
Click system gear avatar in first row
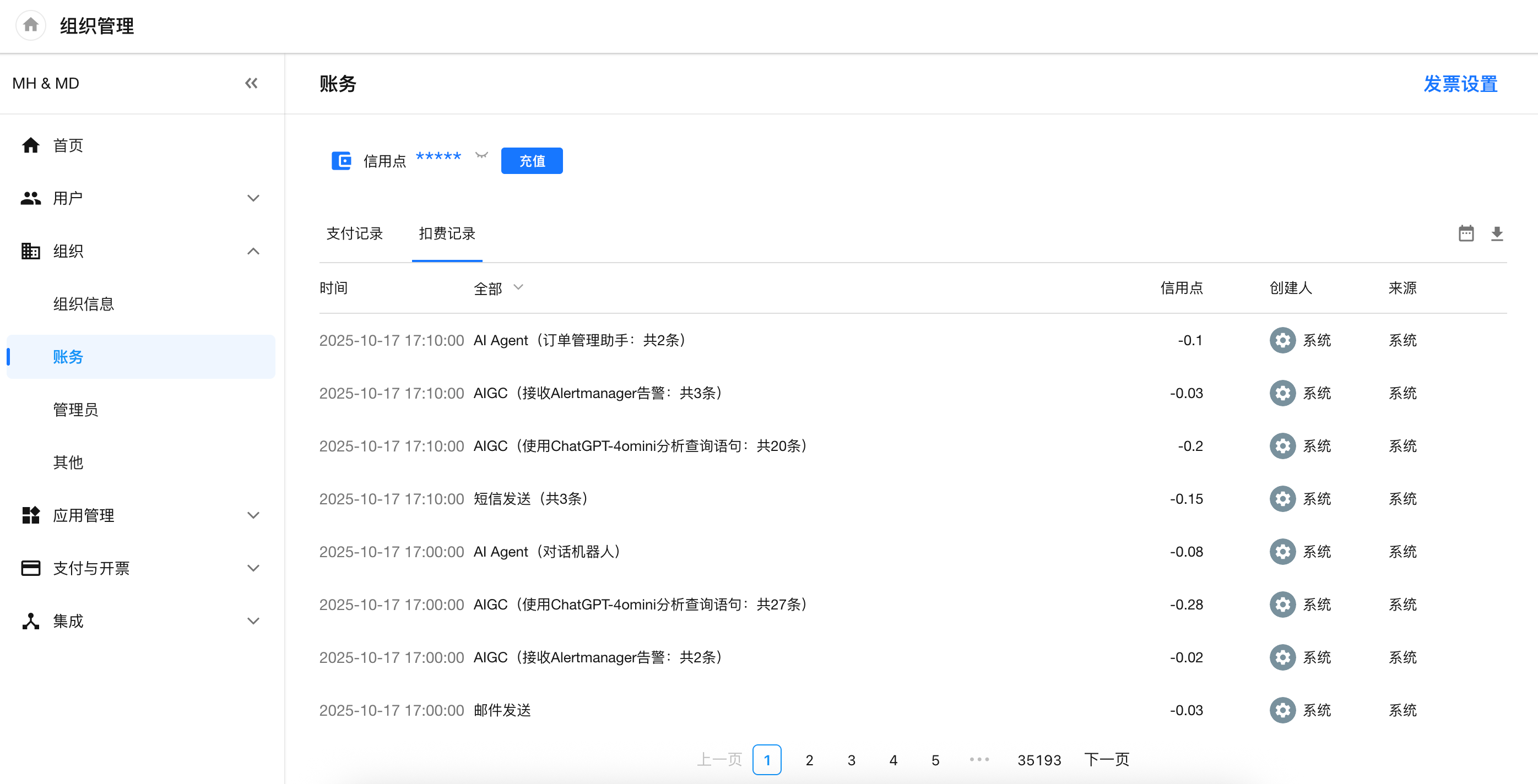click(x=1282, y=340)
